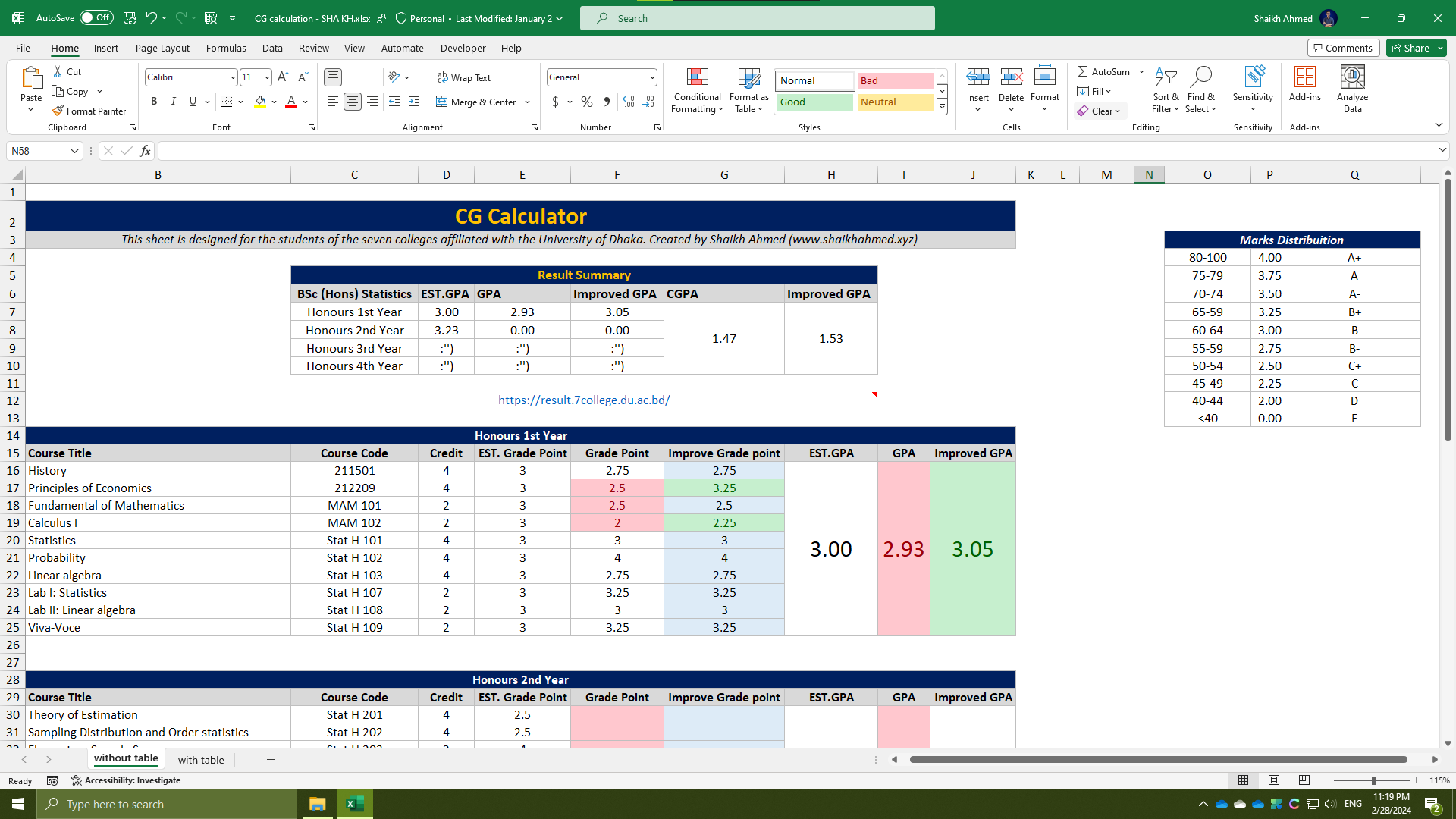
Task: Toggle Wrap Text
Action: pyautogui.click(x=464, y=77)
